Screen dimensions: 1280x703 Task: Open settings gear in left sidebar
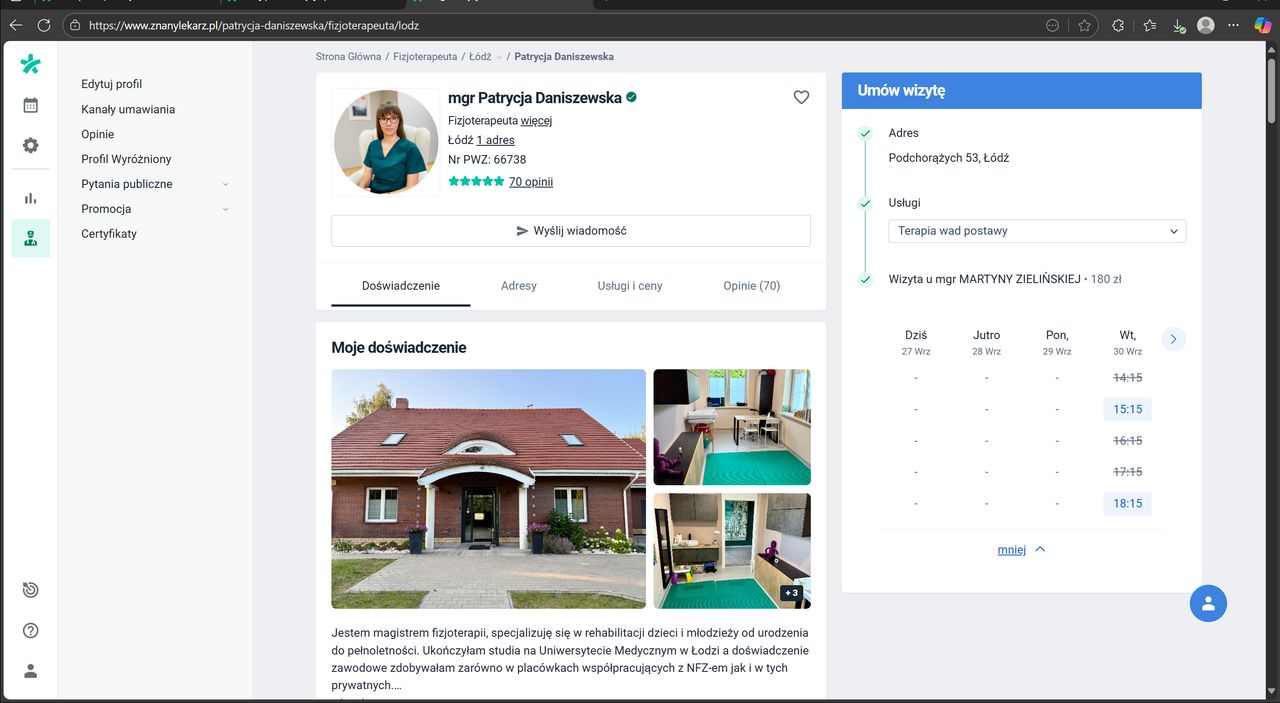tap(30, 145)
